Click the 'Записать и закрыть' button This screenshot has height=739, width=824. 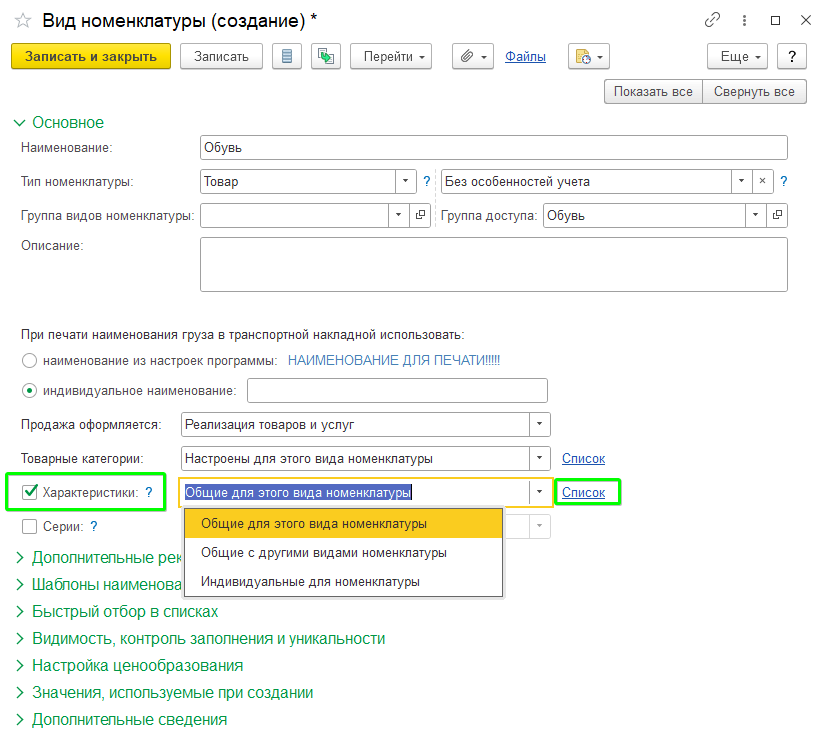pos(91,56)
